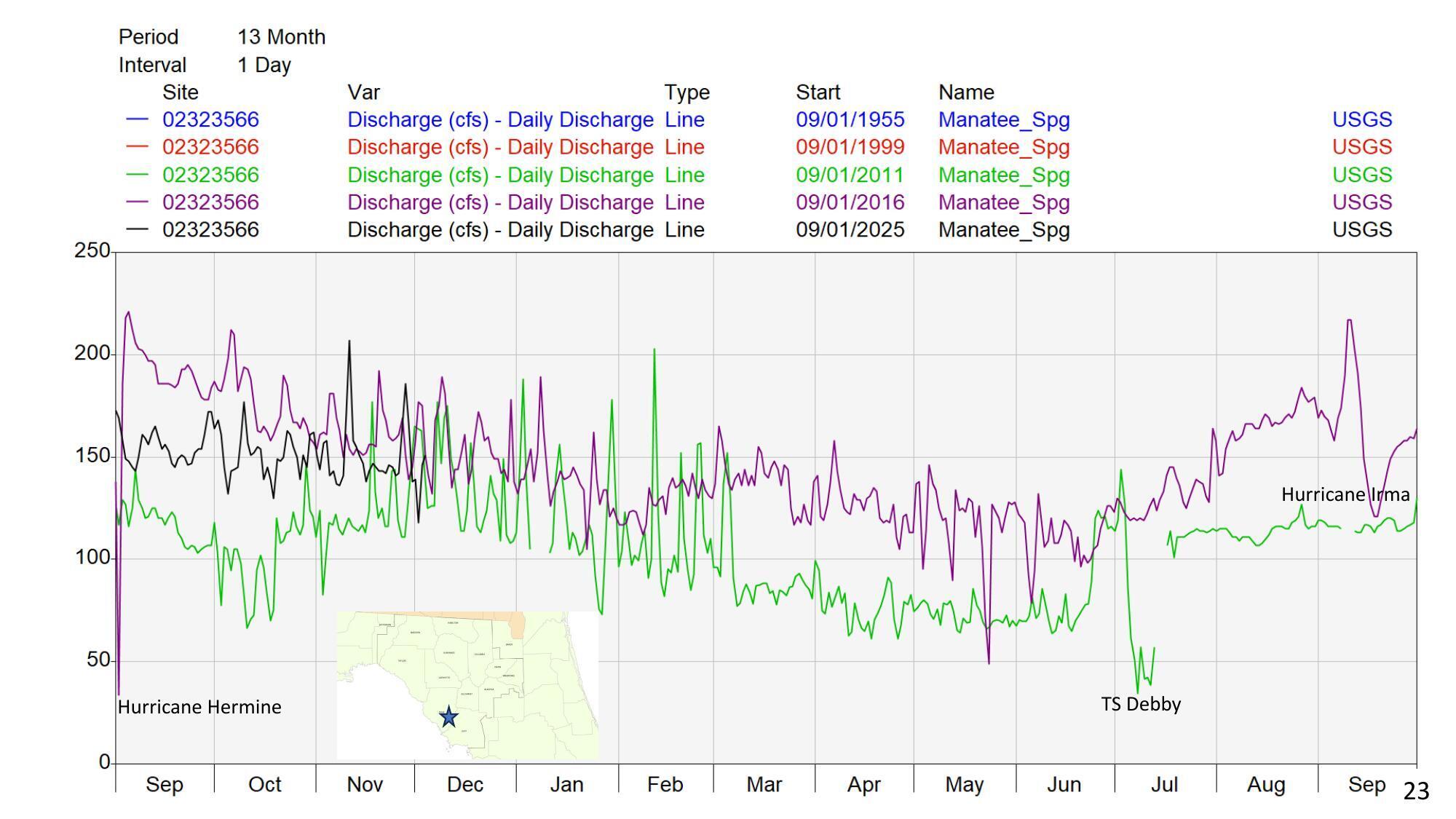The height and width of the screenshot is (819, 1456).
Task: Click the blue line marker for the 1955 series
Action: (x=138, y=120)
